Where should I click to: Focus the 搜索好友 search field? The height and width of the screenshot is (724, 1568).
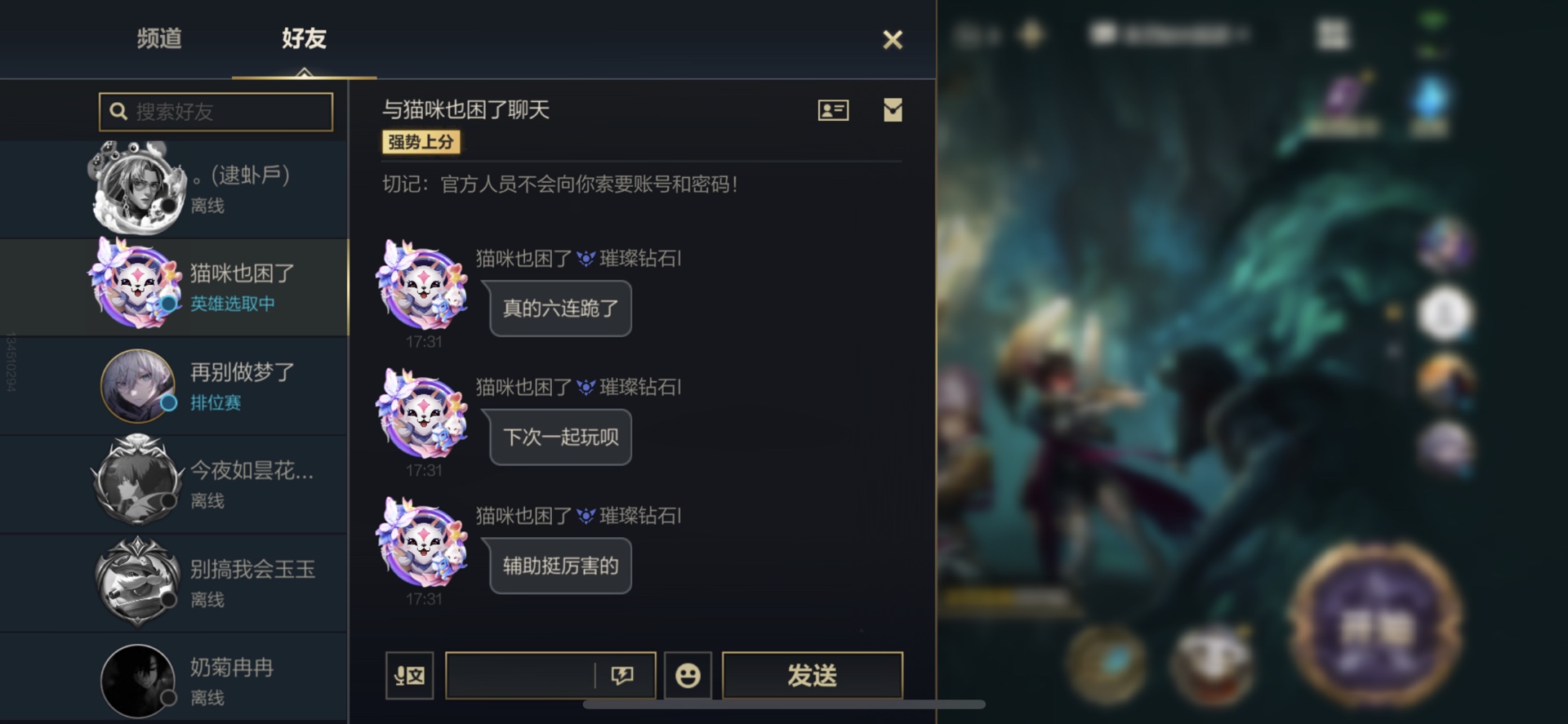coord(216,111)
